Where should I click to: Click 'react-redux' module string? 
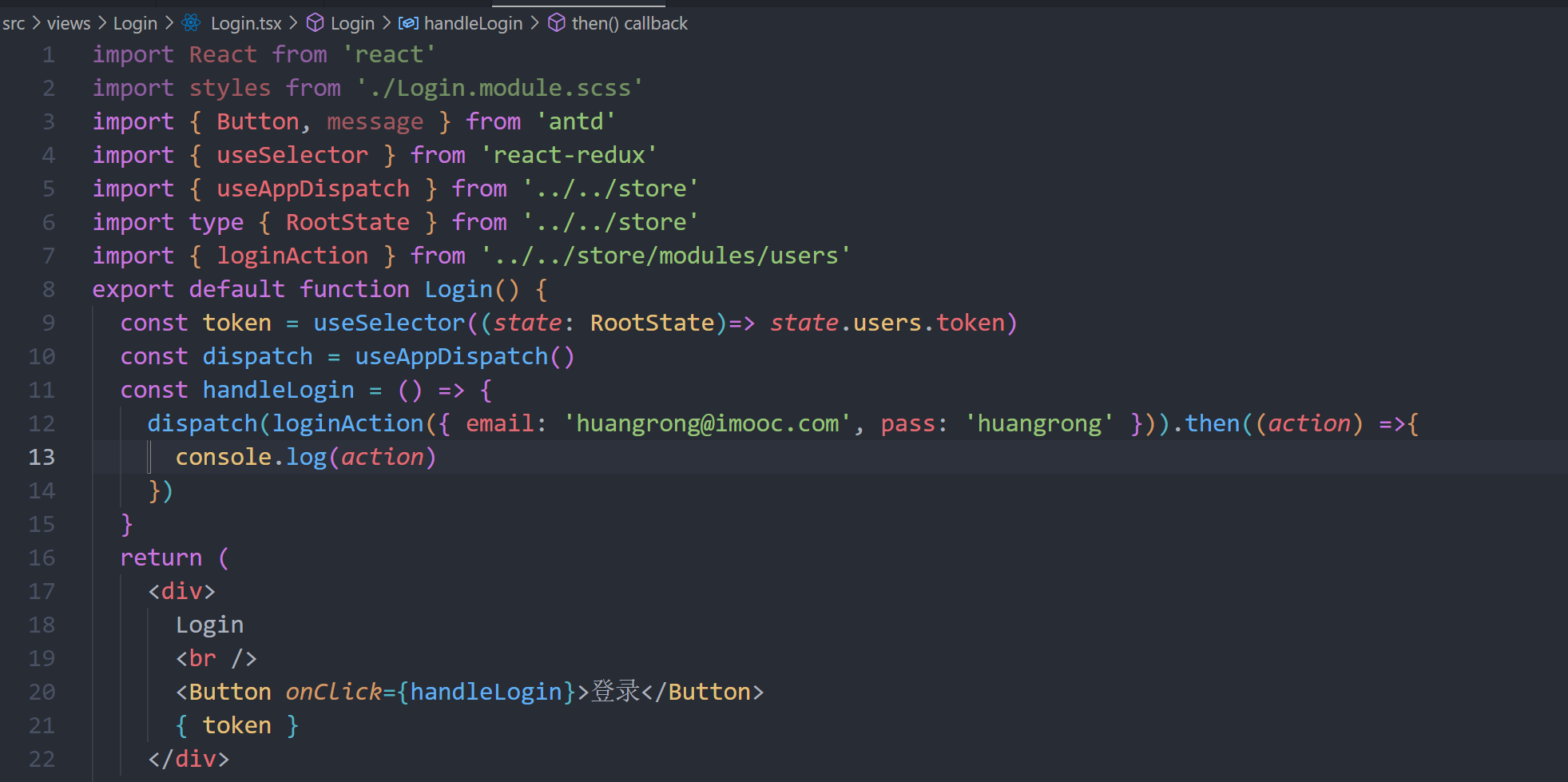(x=569, y=155)
